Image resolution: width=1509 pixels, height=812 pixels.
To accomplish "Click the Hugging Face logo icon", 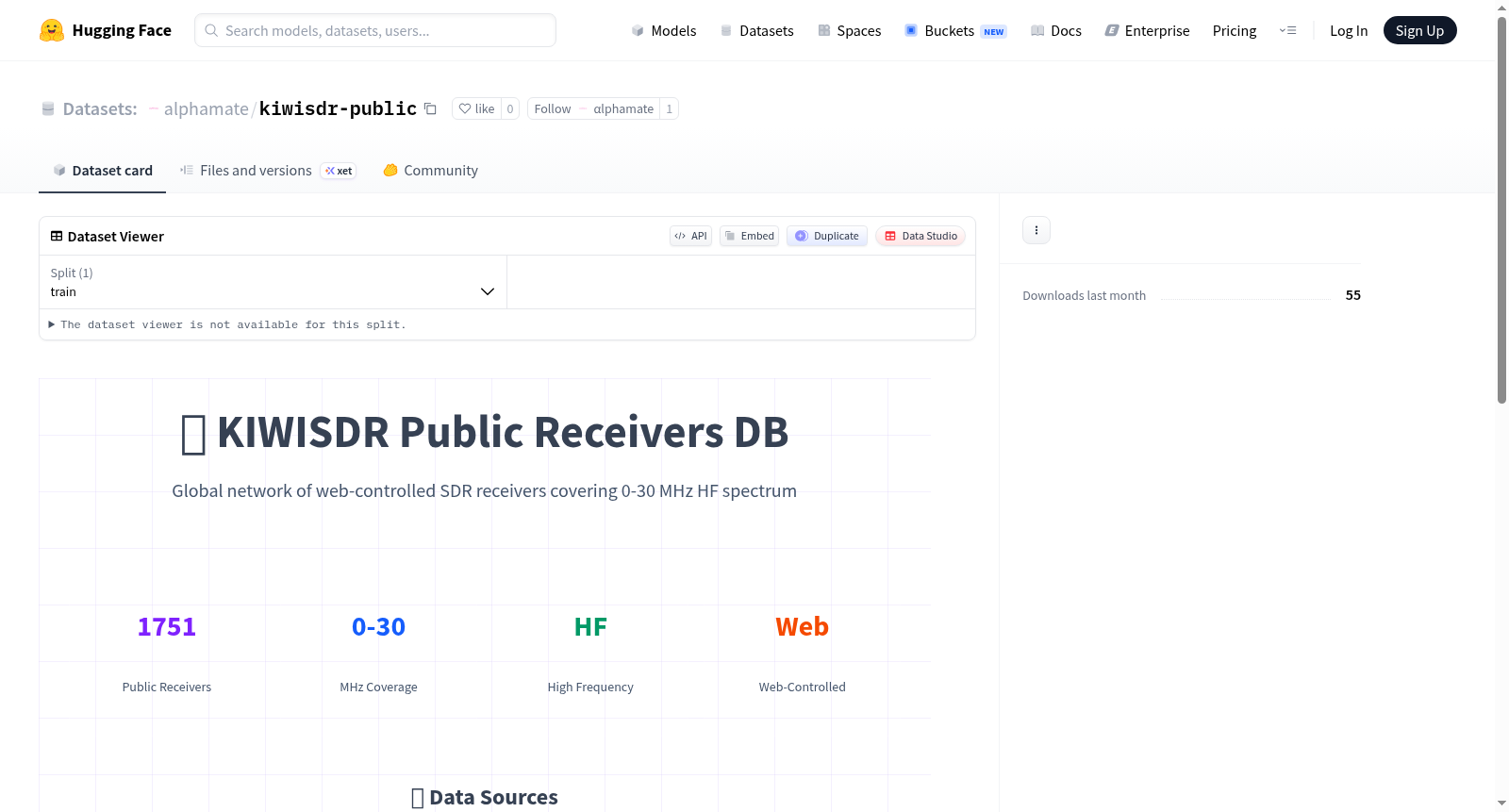I will click(x=52, y=30).
